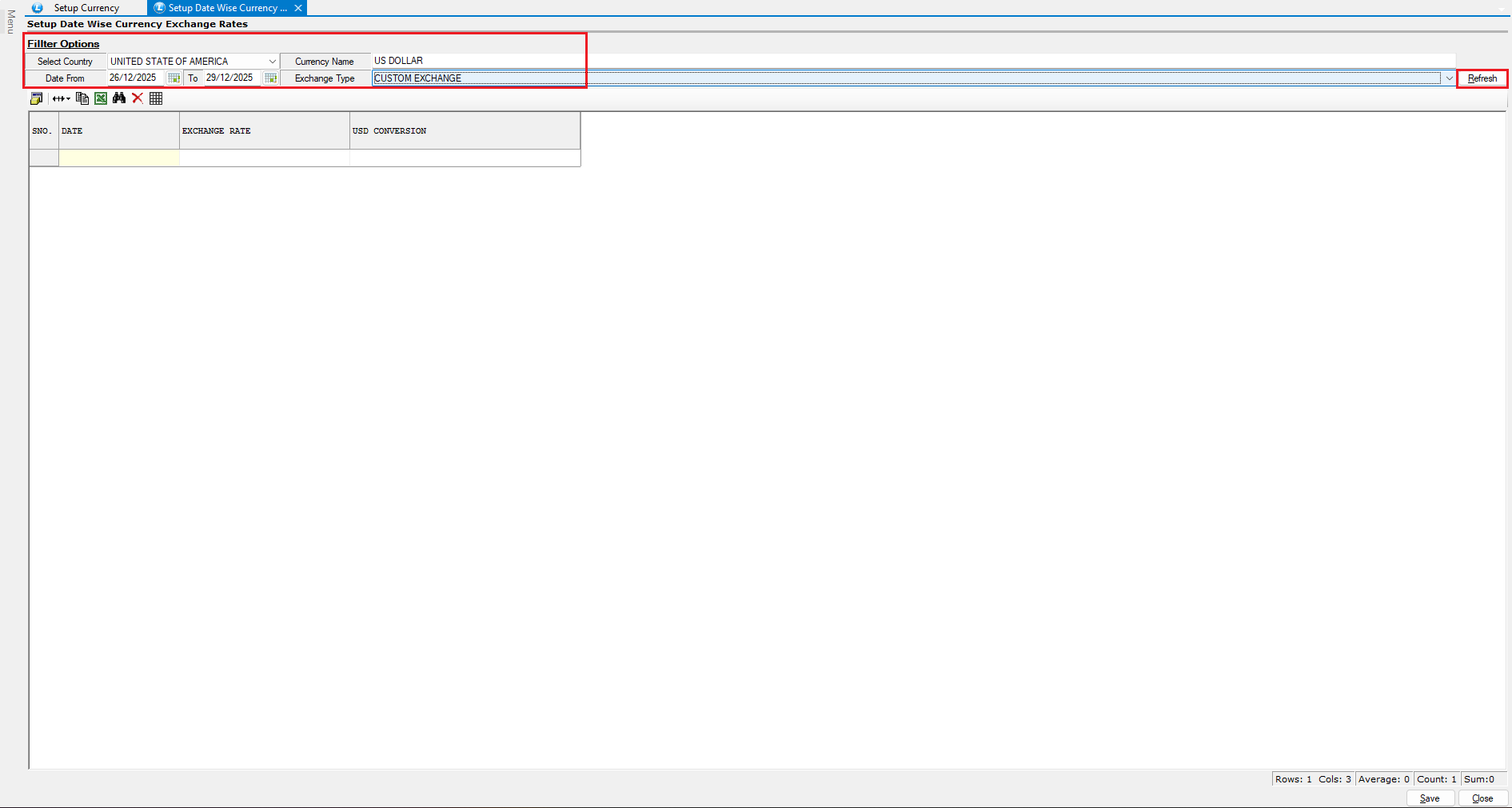Click the USD CONVERSION column header

click(465, 131)
